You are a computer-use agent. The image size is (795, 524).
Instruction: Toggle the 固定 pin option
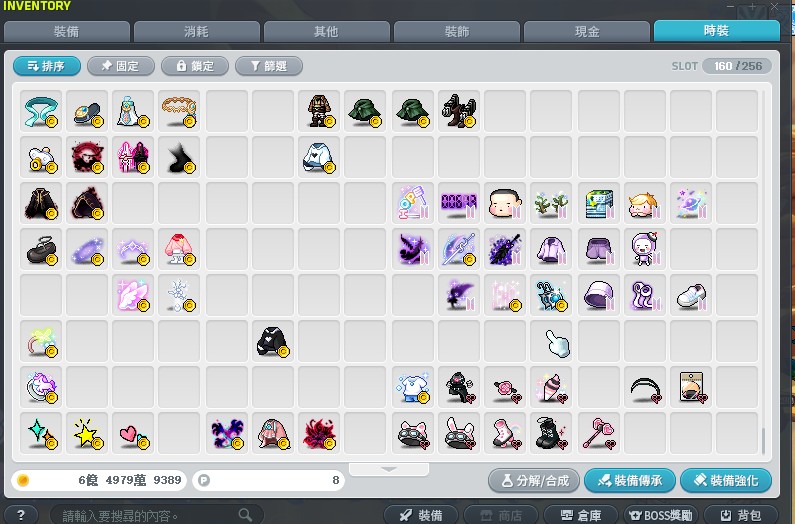tap(121, 66)
